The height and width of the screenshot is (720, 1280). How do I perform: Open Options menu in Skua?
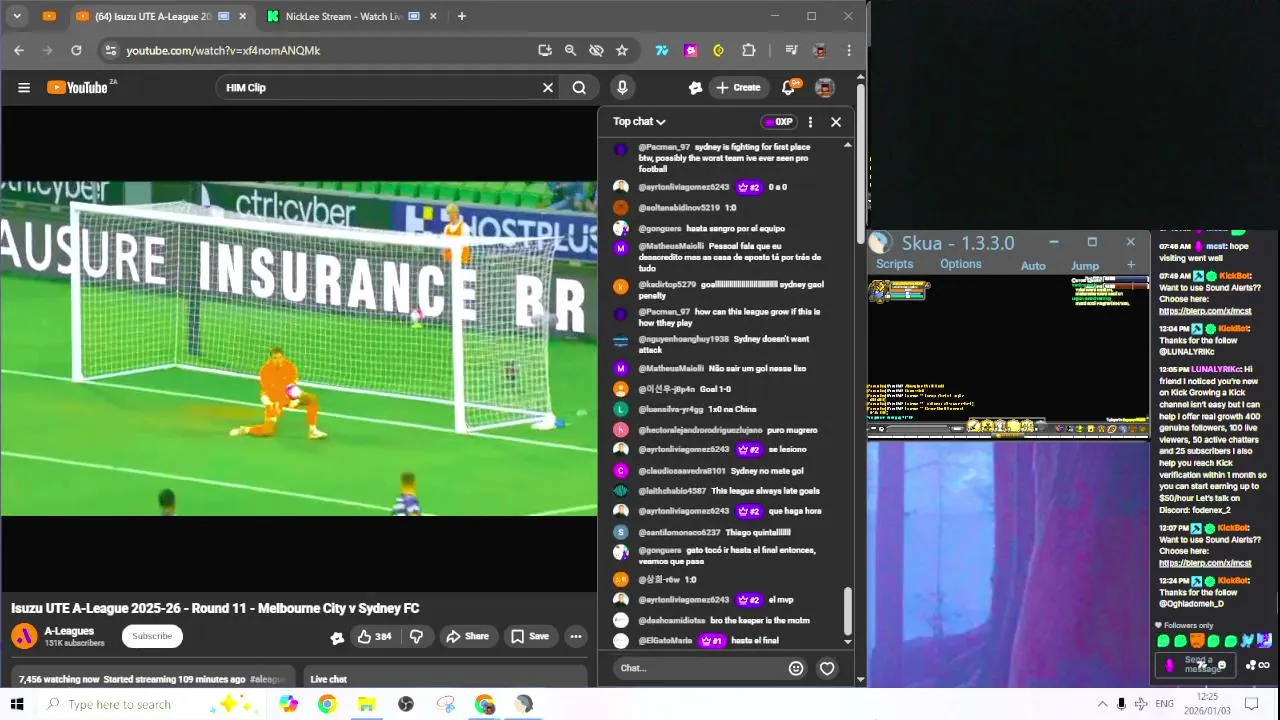pos(960,264)
